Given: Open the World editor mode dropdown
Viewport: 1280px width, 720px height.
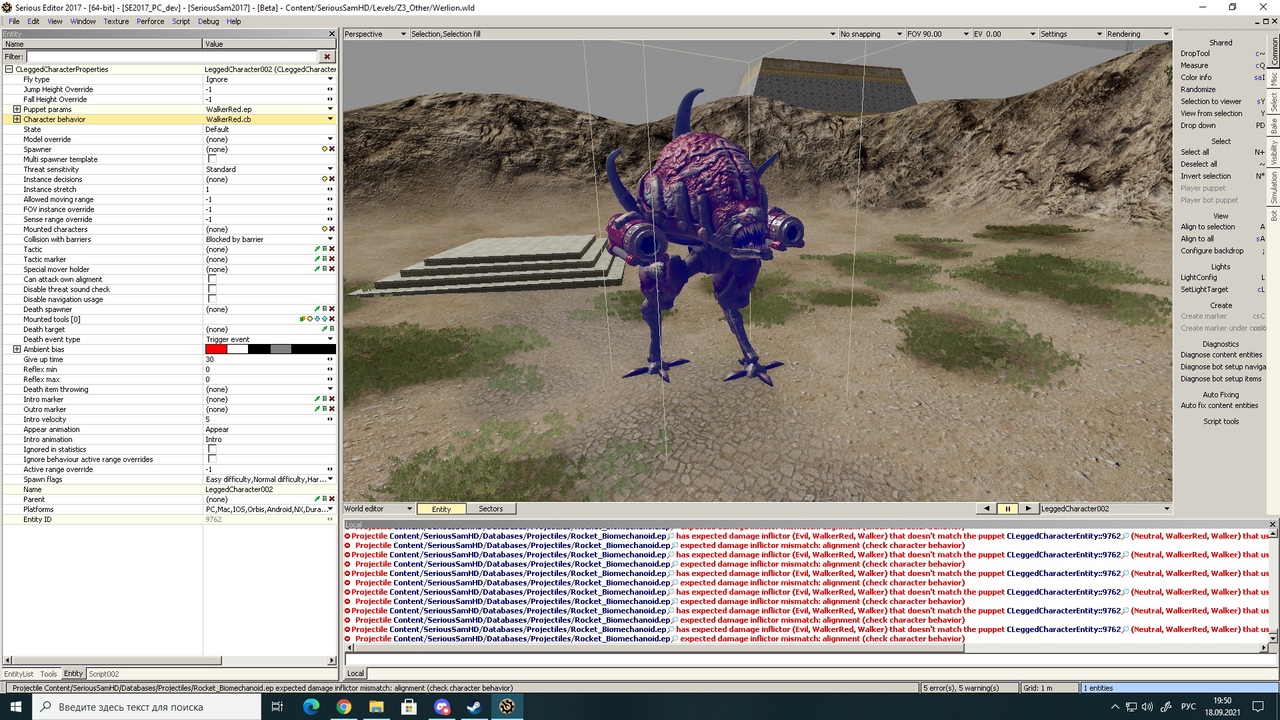Looking at the screenshot, I should click(x=378, y=509).
